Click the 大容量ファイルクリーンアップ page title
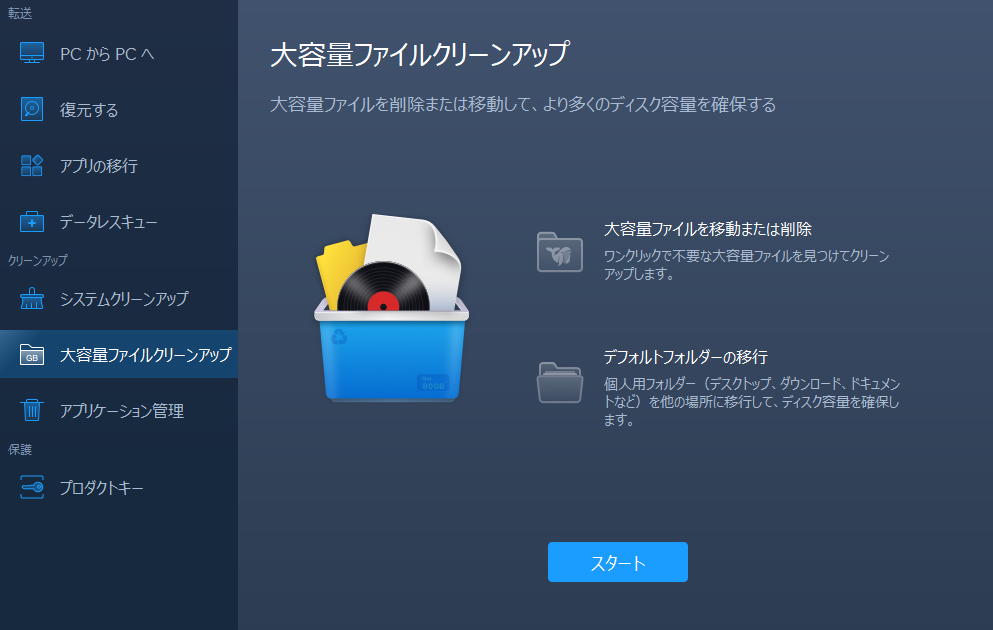This screenshot has height=630, width=993. (419, 54)
